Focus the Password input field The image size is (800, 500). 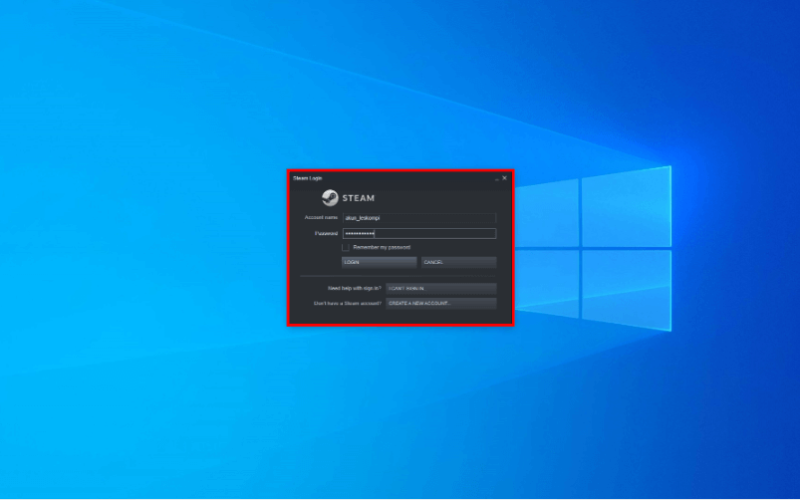(x=419, y=234)
